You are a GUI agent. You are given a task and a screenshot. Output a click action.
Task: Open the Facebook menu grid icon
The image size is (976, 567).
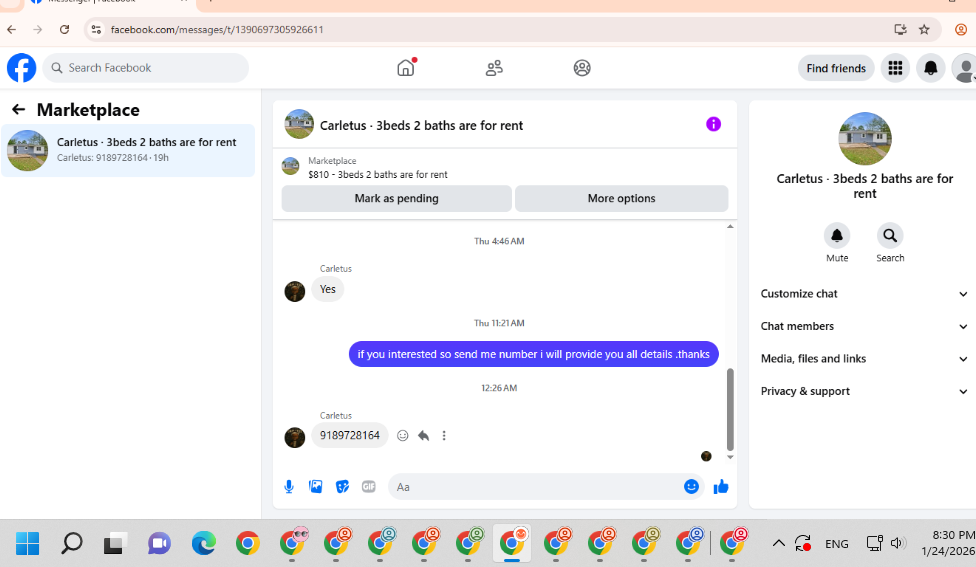pos(895,68)
